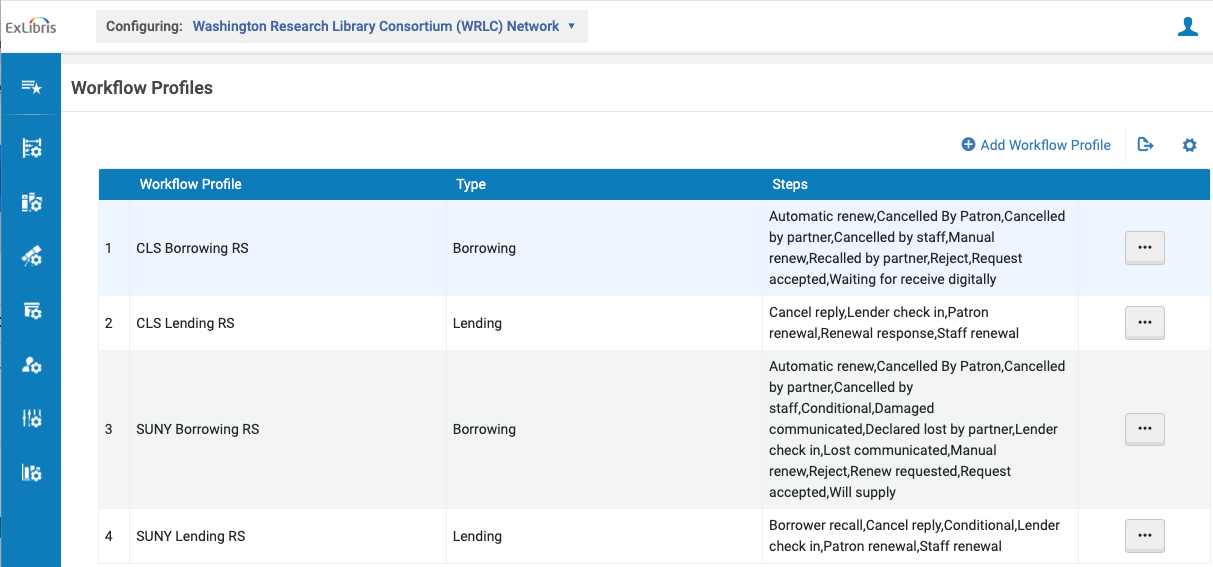Click the Type column header
Viewport: 1213px width, 567px height.
(470, 184)
